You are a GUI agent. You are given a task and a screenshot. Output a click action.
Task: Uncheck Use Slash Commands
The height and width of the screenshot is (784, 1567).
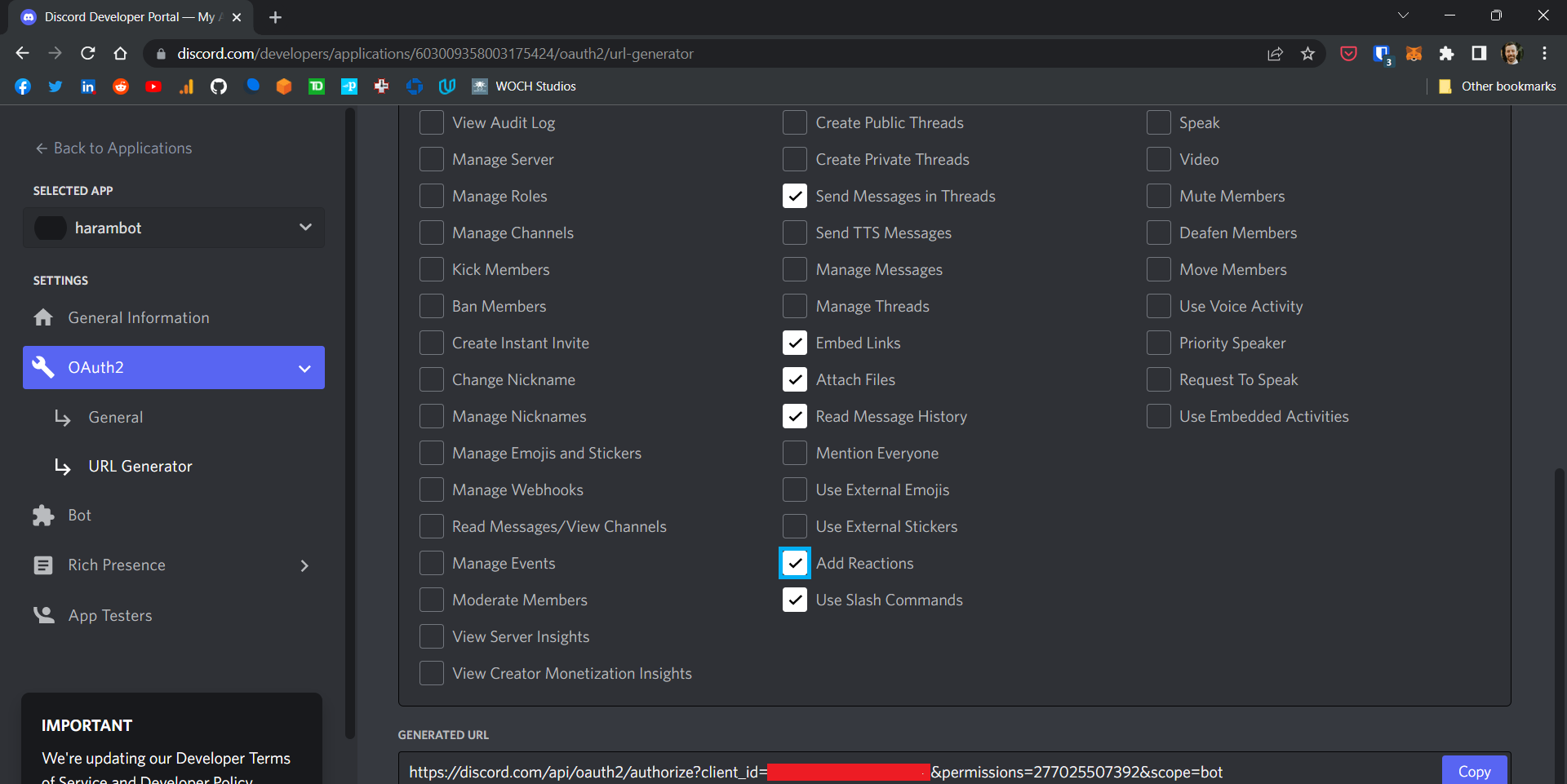click(795, 600)
